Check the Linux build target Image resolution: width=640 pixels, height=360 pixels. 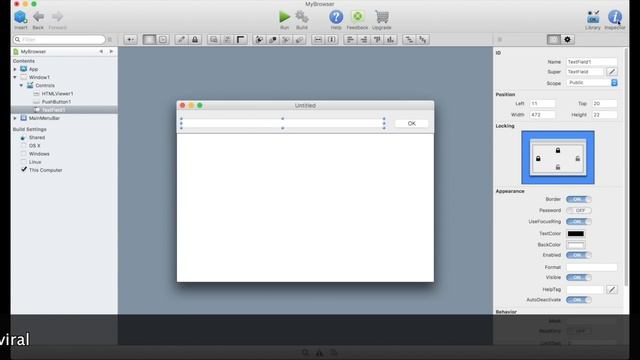[x=24, y=162]
